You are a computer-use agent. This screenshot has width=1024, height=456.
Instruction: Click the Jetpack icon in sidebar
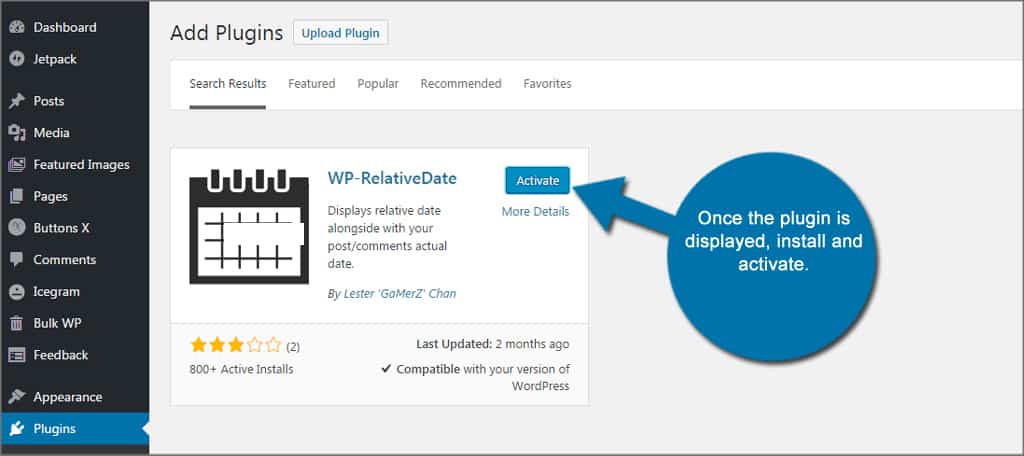(x=17, y=59)
